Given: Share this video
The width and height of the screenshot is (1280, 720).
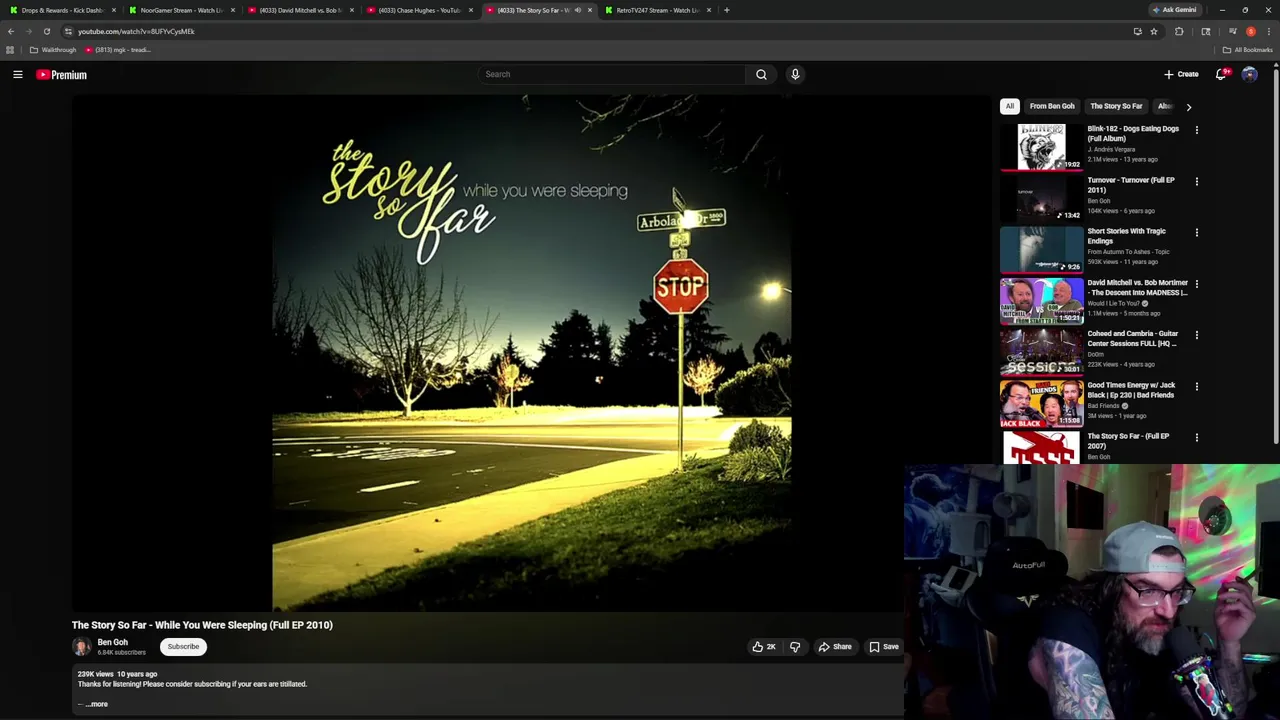Looking at the screenshot, I should (x=835, y=647).
